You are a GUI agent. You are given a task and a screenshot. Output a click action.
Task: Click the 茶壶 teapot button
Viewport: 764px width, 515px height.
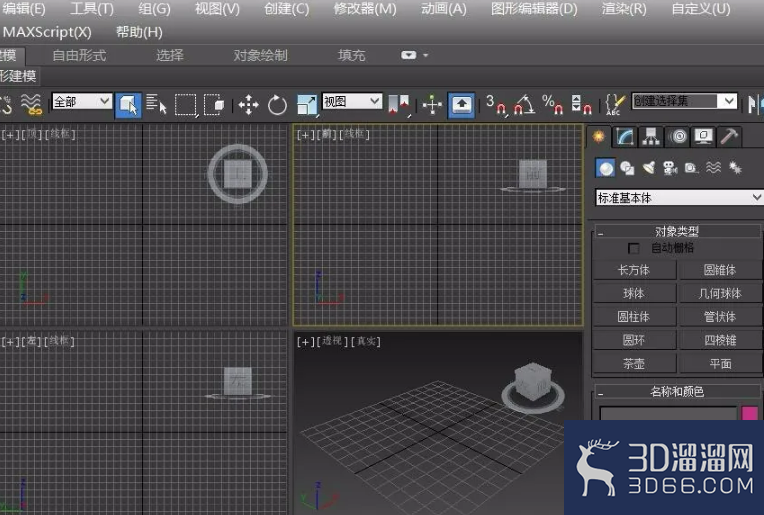[x=634, y=363]
